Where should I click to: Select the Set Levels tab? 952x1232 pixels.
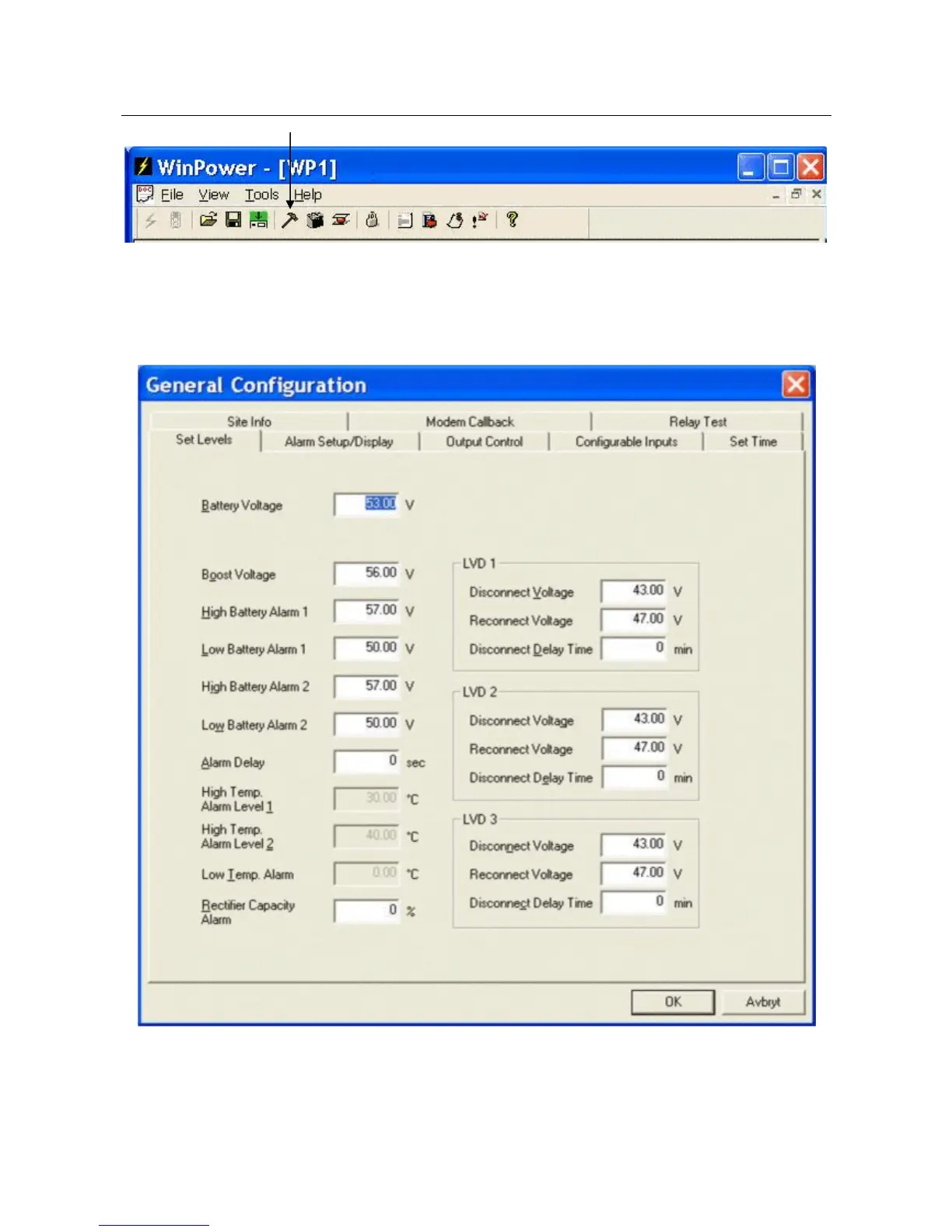click(204, 439)
